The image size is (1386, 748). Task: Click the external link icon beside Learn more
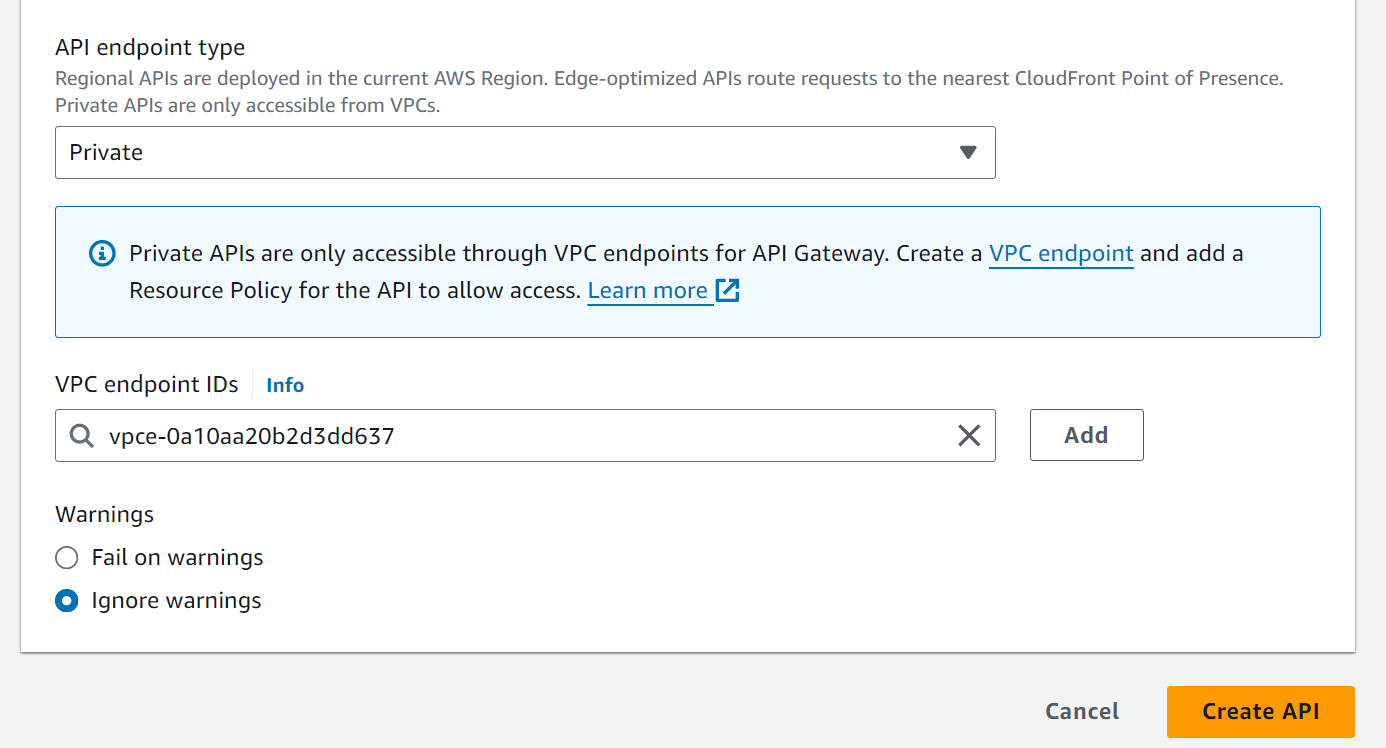coord(728,291)
